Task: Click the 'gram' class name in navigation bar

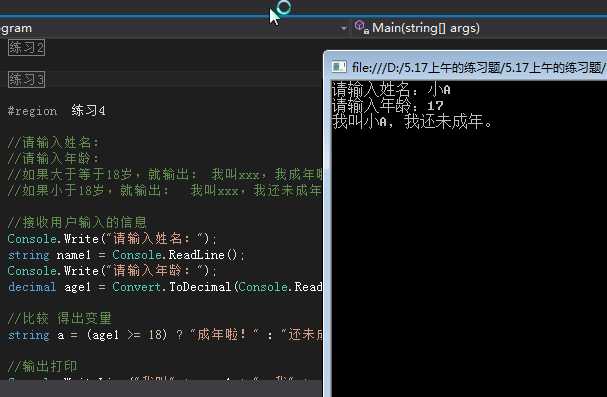Action: point(16,28)
